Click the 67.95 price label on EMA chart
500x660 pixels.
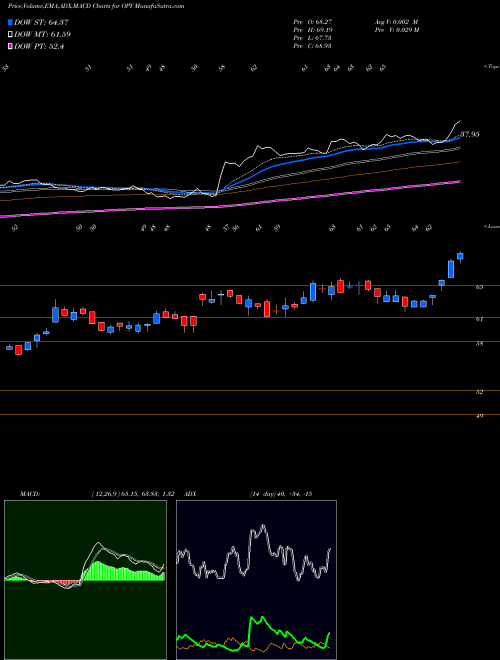(470, 134)
